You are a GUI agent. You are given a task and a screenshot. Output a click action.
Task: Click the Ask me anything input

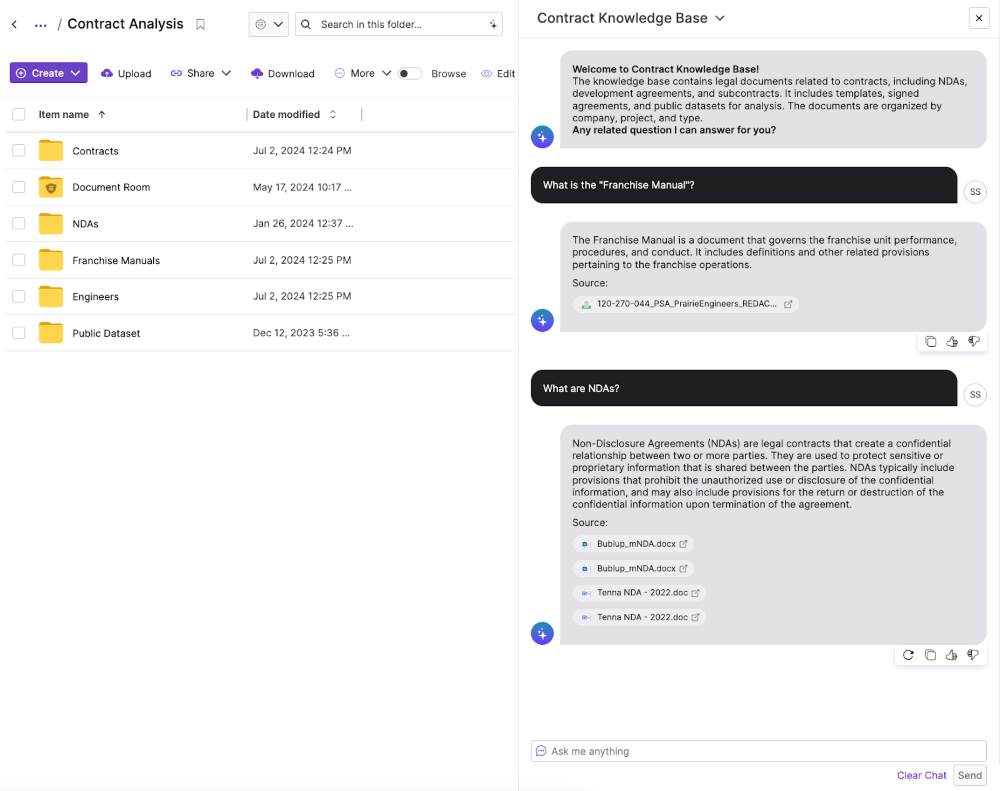pos(758,751)
